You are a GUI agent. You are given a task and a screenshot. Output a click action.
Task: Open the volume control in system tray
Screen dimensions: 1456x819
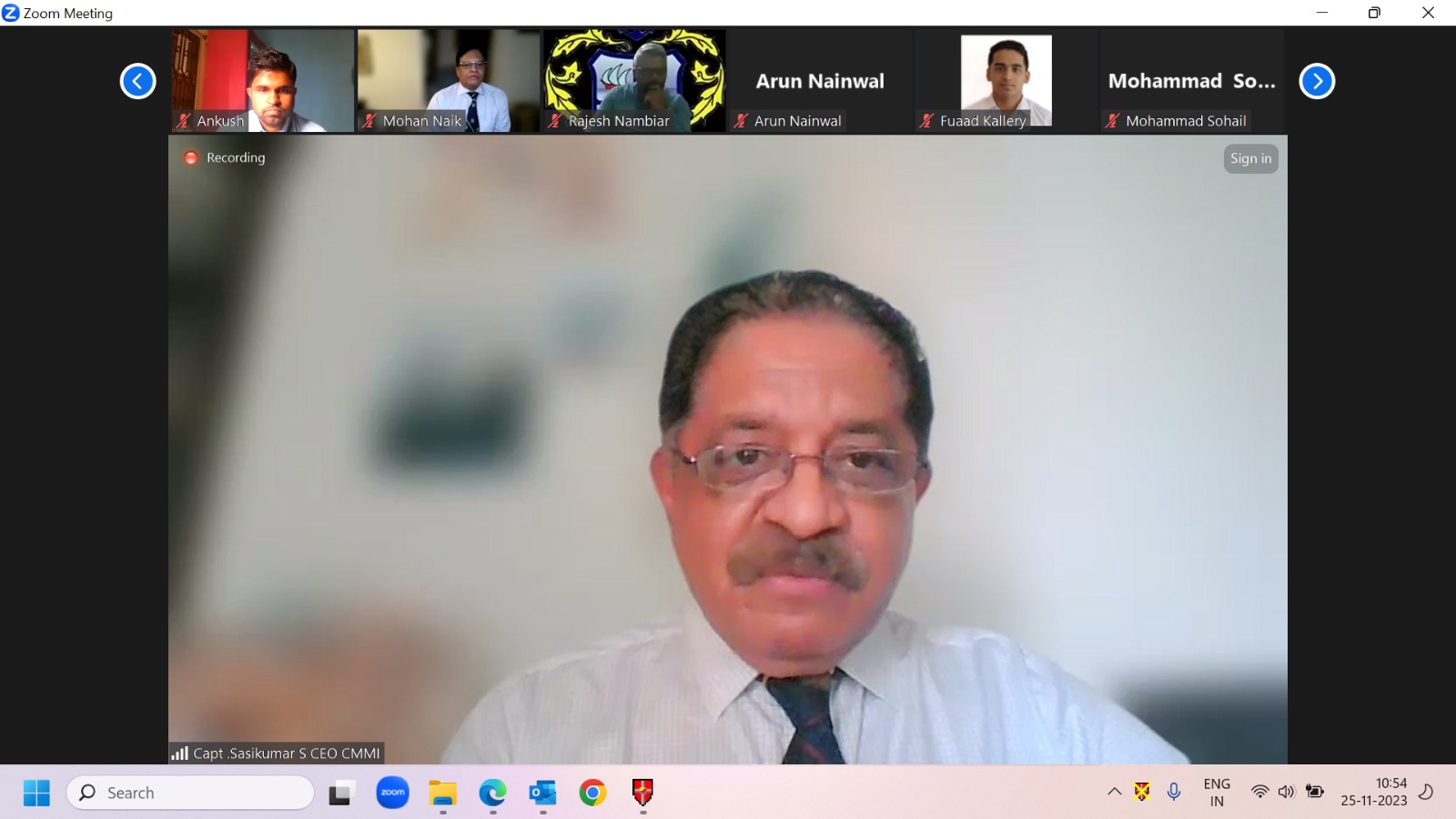(x=1286, y=792)
